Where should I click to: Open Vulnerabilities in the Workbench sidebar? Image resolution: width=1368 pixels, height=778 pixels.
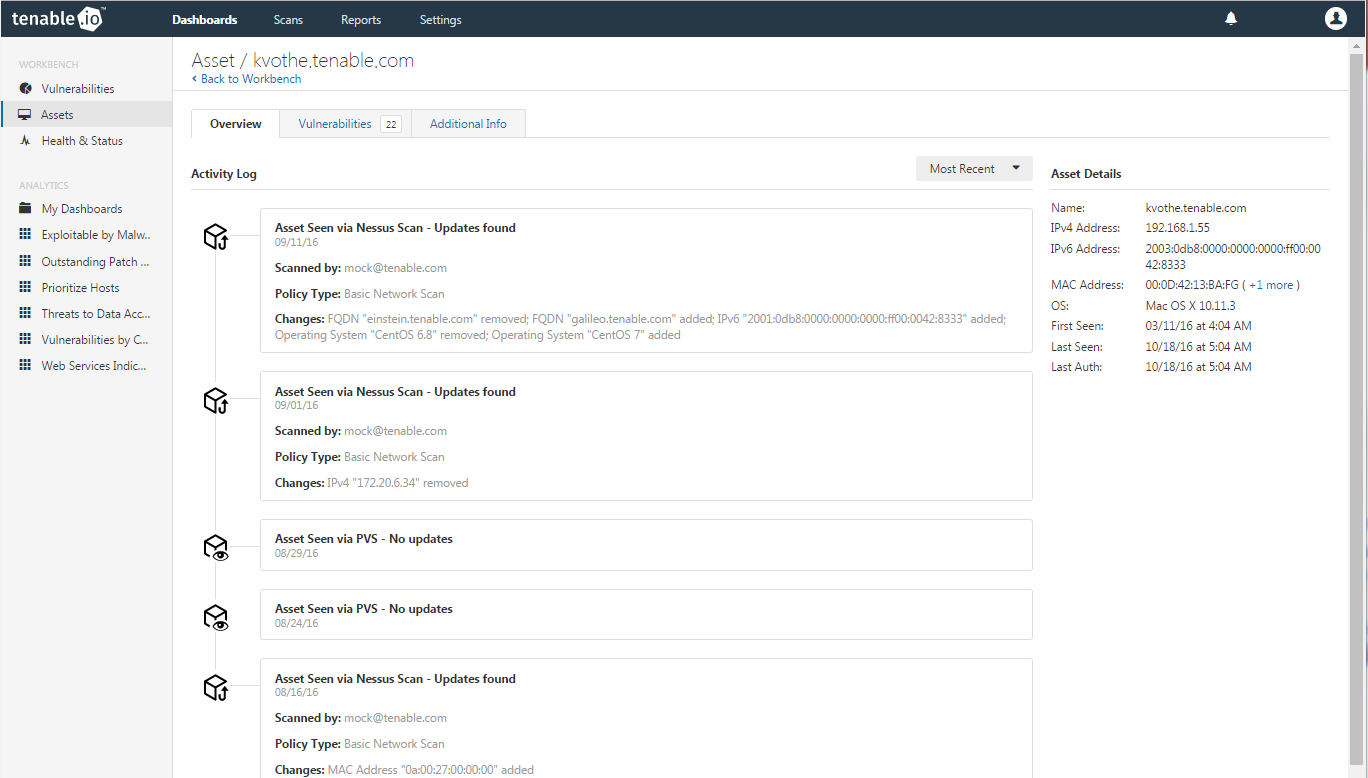(78, 89)
